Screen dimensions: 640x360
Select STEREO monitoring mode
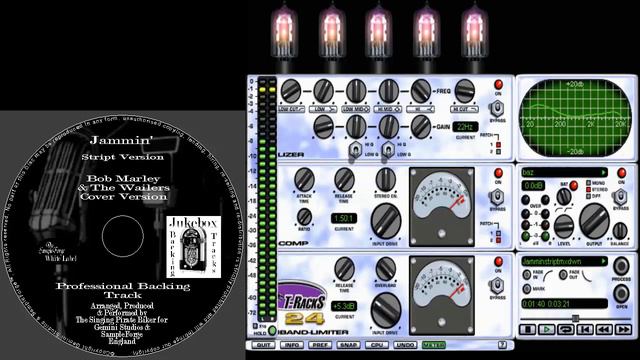point(589,189)
